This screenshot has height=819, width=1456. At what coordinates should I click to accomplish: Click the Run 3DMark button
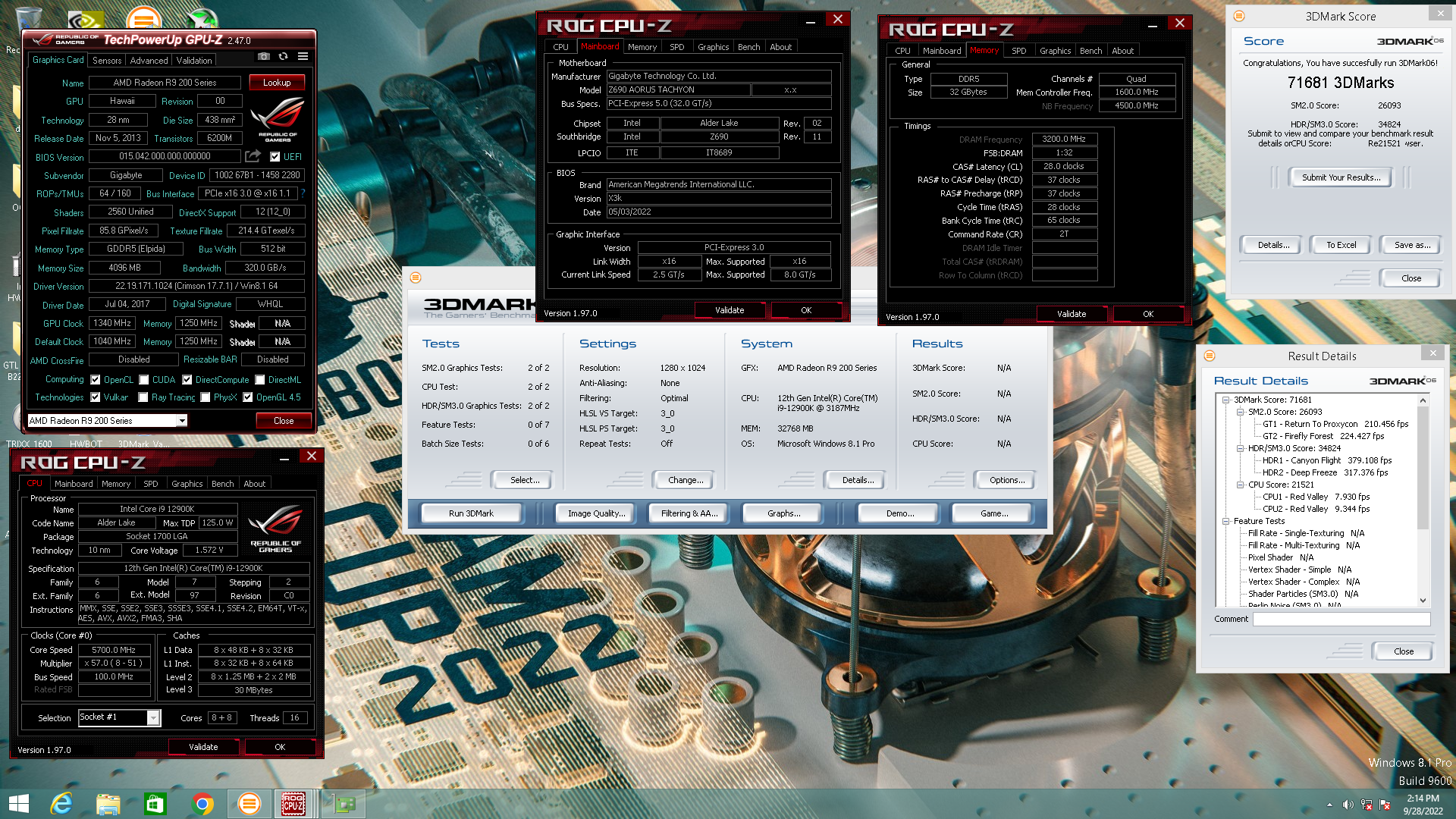click(471, 513)
